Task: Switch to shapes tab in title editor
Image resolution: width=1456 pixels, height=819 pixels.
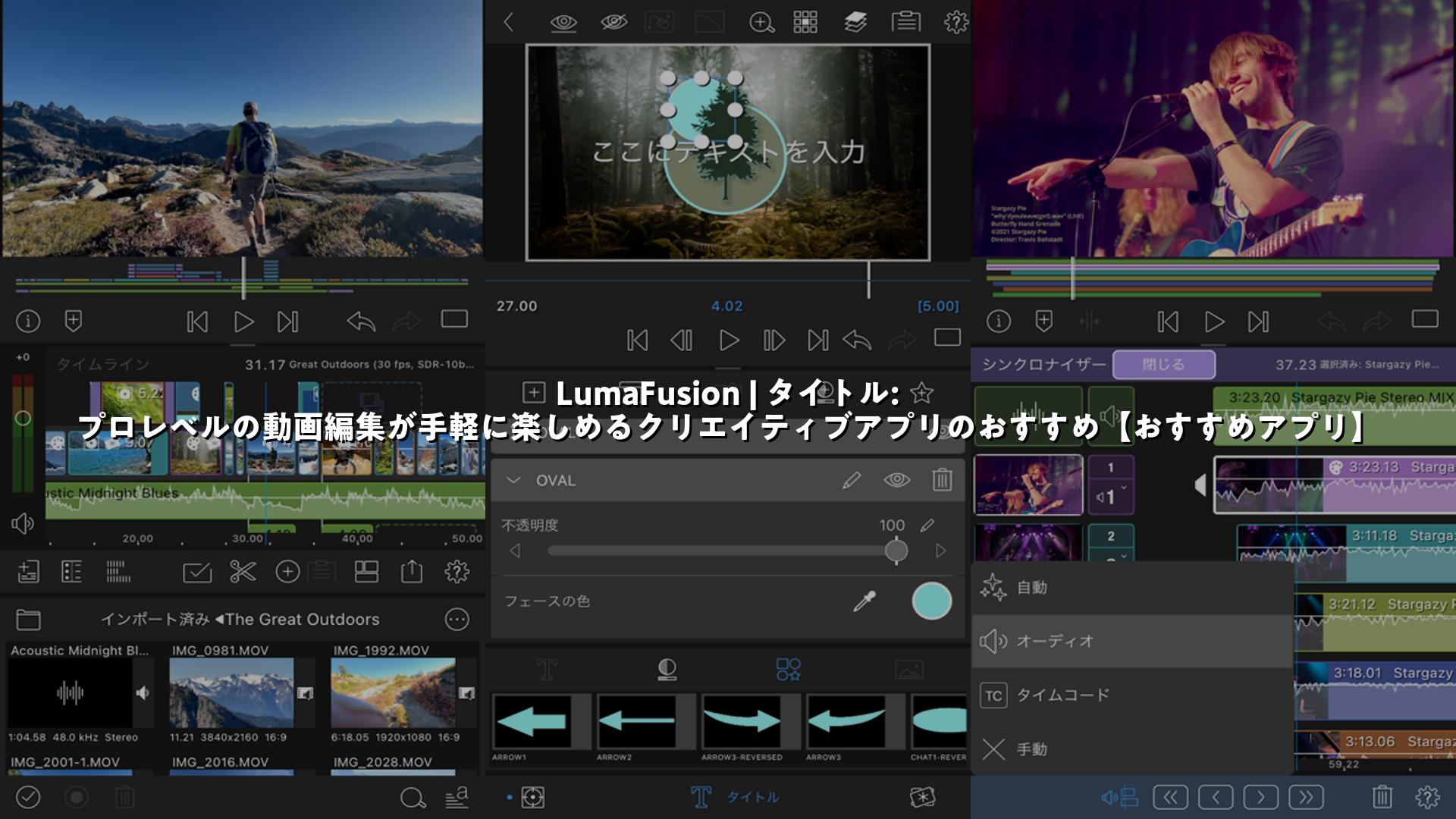Action: pyautogui.click(x=789, y=669)
